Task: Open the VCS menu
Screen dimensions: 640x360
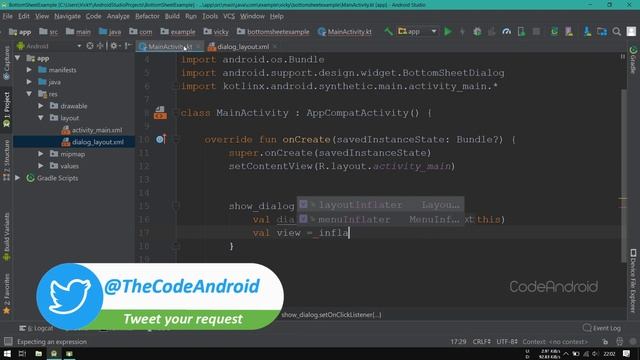Action: tap(229, 16)
